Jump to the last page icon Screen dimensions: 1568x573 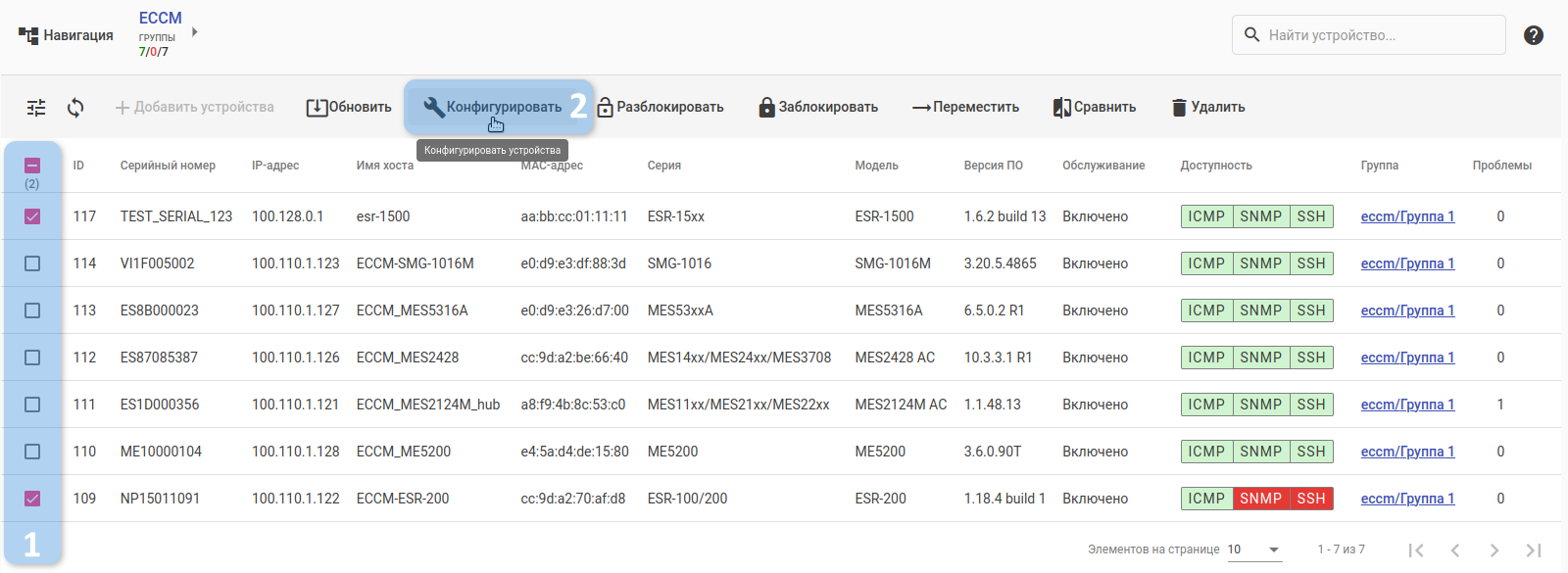1534,550
